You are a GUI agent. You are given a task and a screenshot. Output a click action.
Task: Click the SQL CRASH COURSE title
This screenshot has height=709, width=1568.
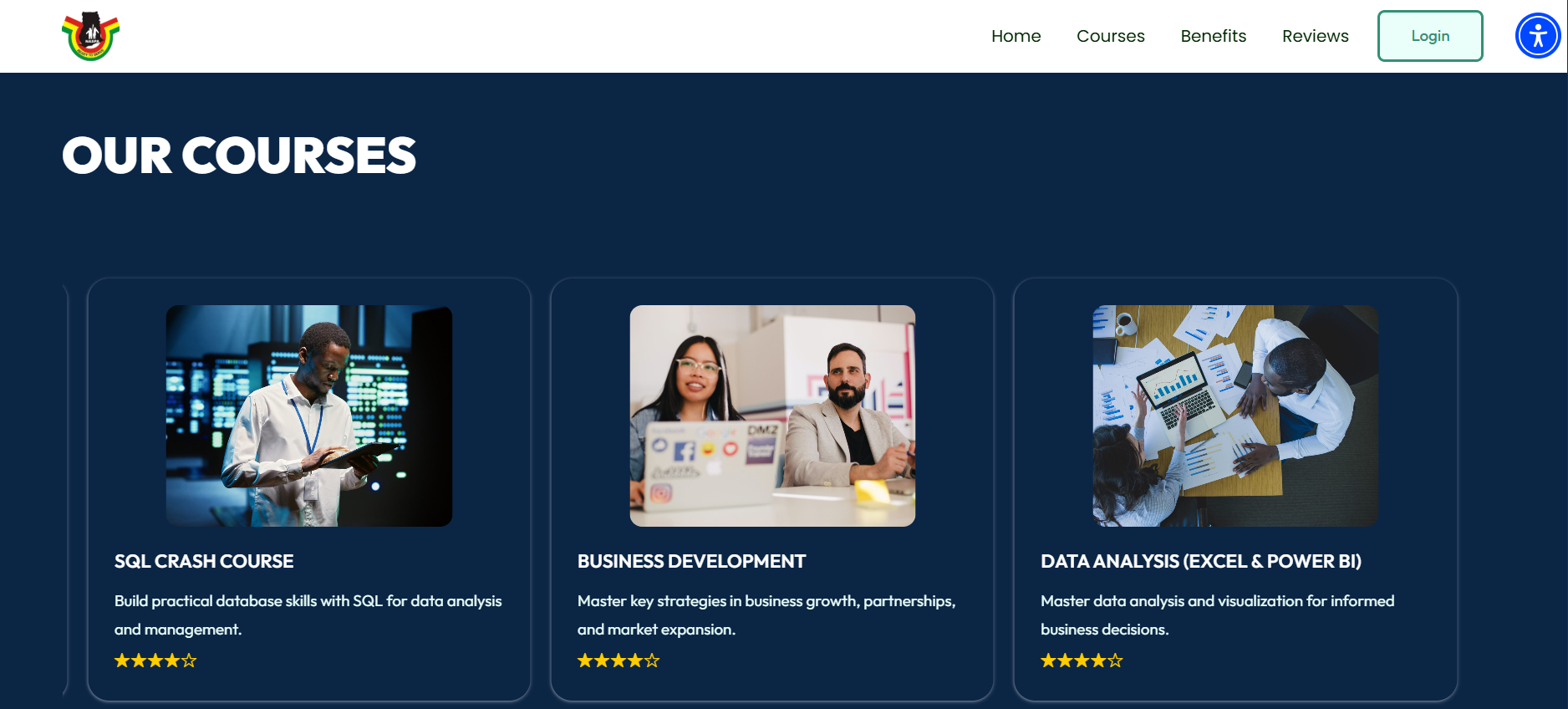point(204,561)
